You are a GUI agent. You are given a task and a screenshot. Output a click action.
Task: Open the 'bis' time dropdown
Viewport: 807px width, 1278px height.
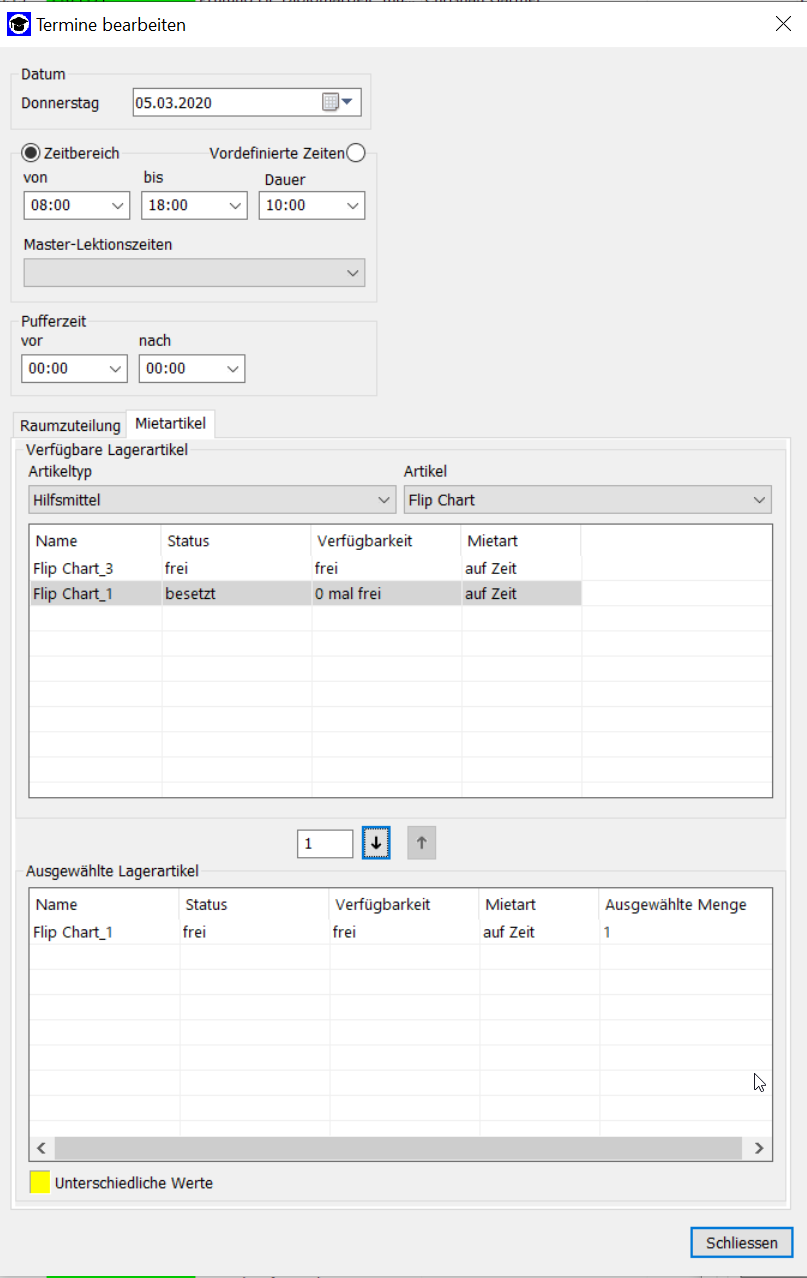pyautogui.click(x=194, y=205)
